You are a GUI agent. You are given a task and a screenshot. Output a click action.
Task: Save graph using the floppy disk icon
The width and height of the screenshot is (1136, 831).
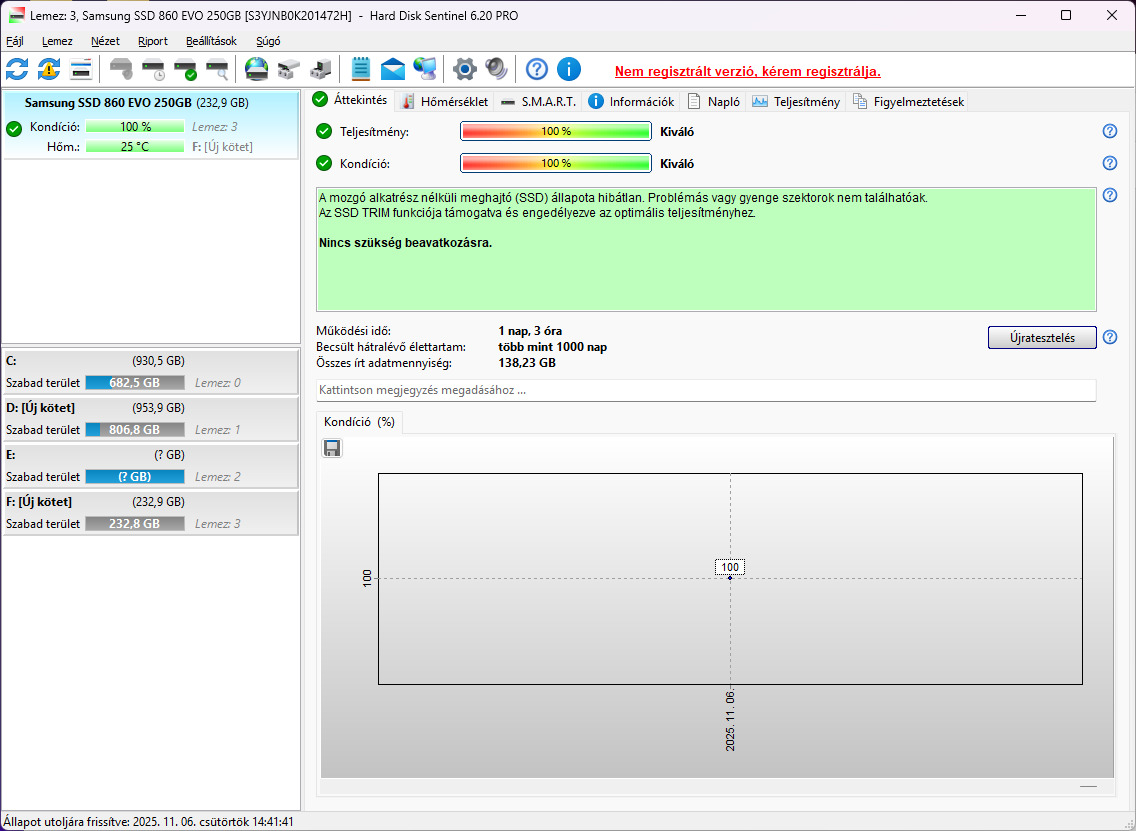(x=332, y=448)
